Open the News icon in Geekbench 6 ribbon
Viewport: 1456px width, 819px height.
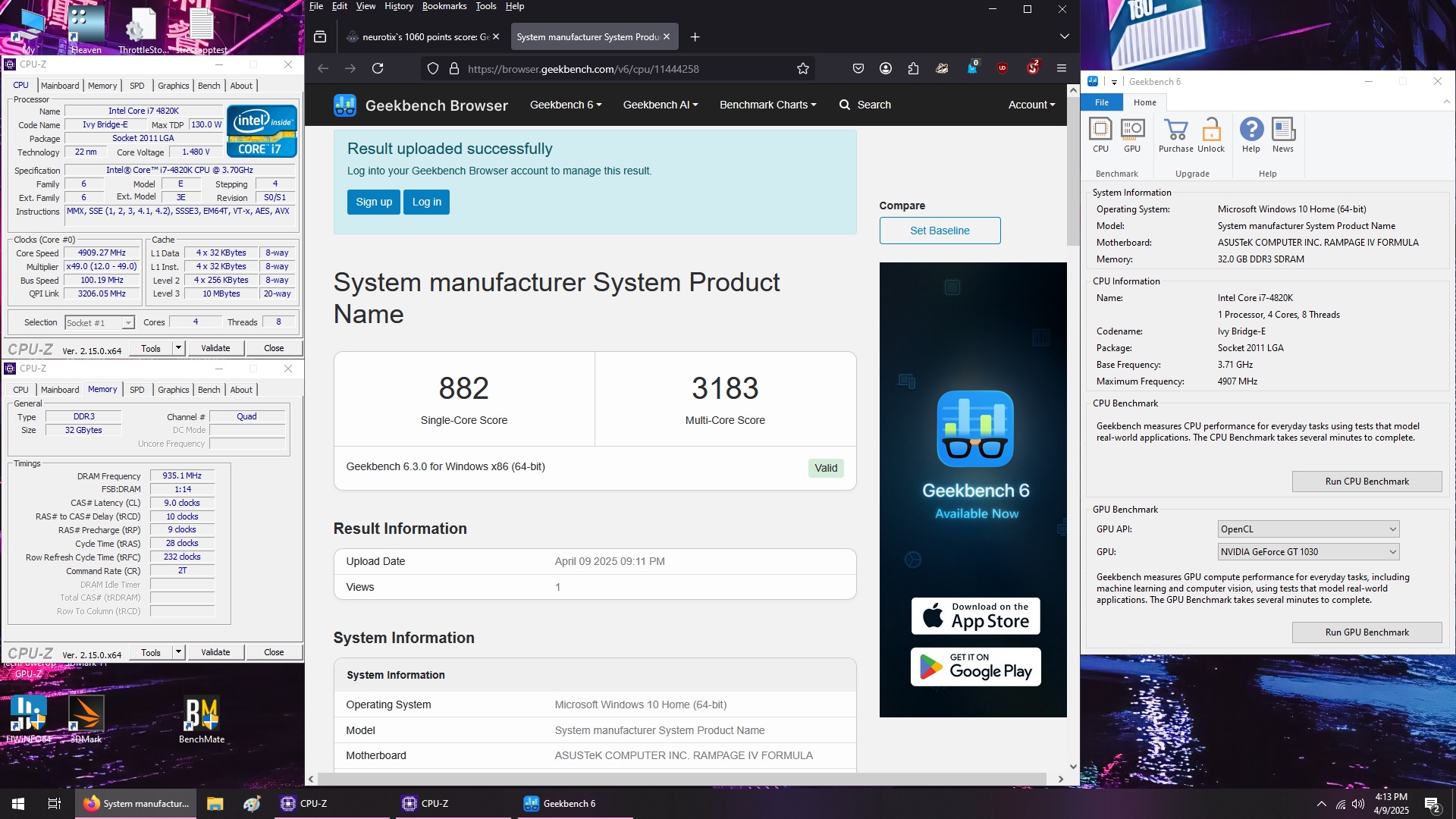pyautogui.click(x=1283, y=135)
